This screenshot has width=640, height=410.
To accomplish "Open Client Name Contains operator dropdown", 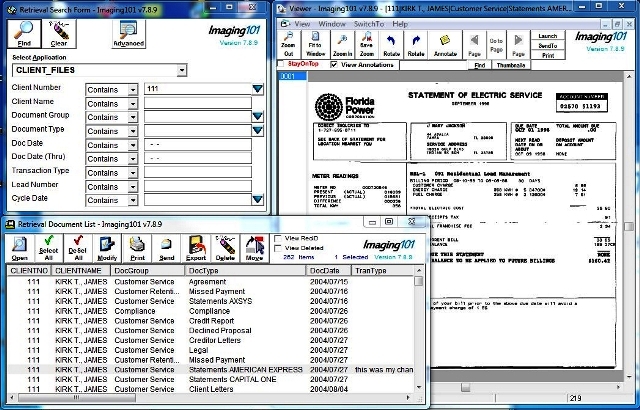I will (133, 104).
